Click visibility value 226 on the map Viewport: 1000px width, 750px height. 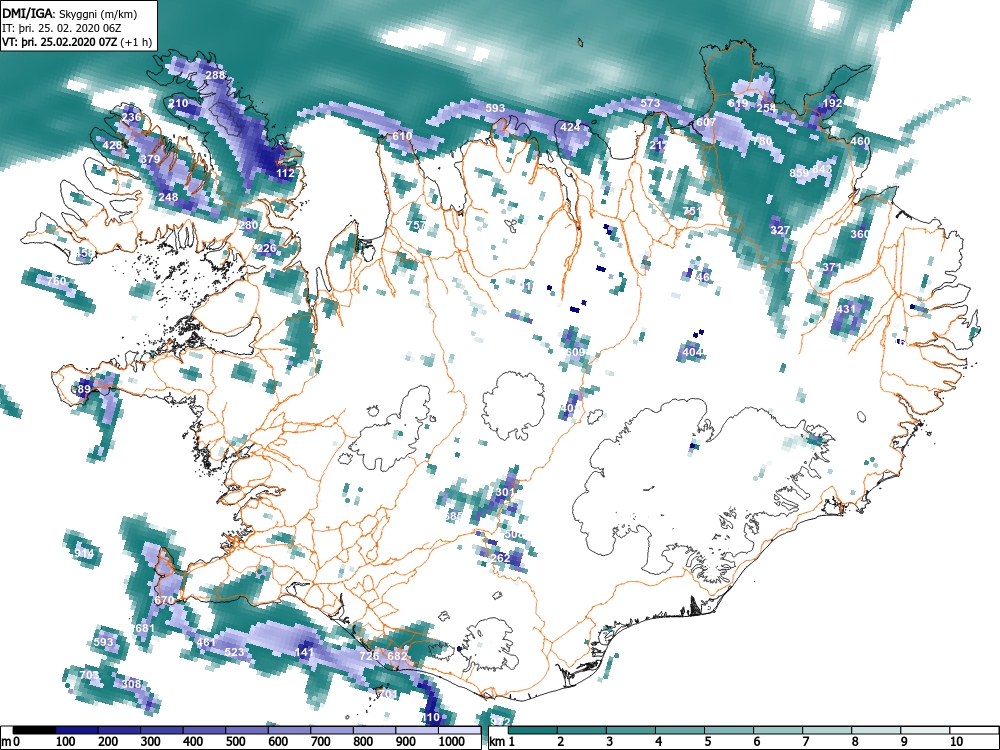click(x=267, y=249)
